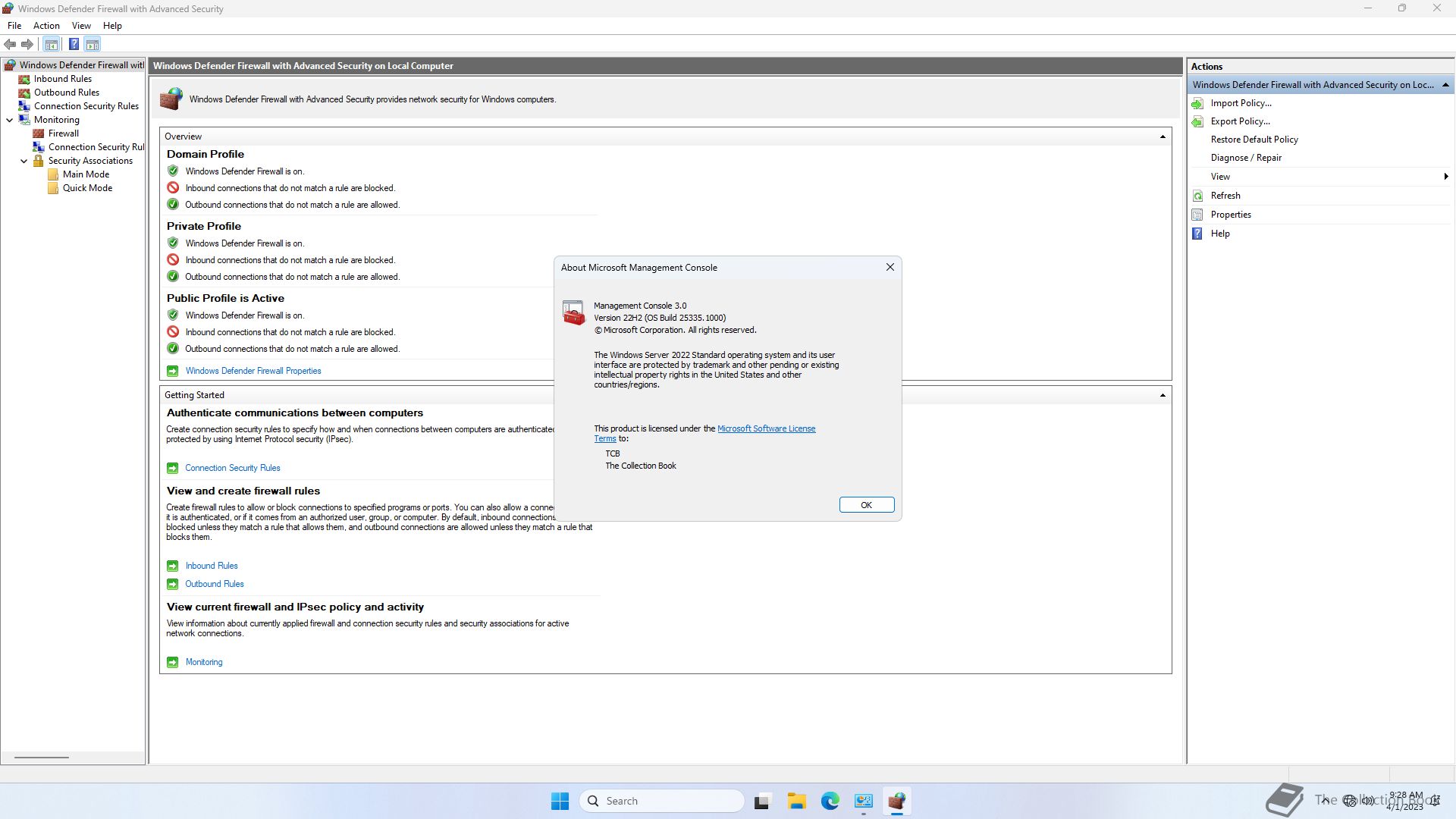Select Inbound Rules in the tree

pyautogui.click(x=62, y=79)
